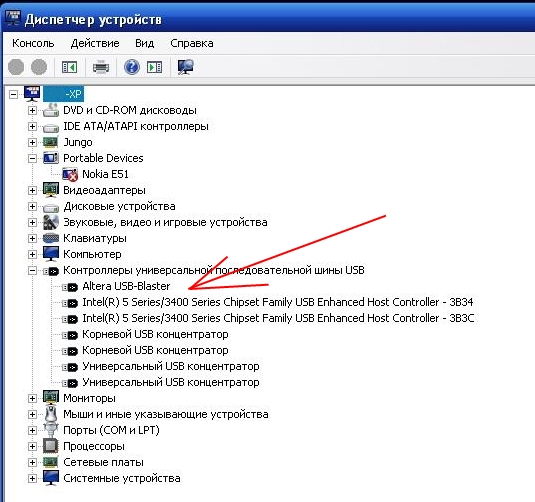Select the first Корневой USB концентратор entry
This screenshot has width=535, height=502.
[155, 334]
